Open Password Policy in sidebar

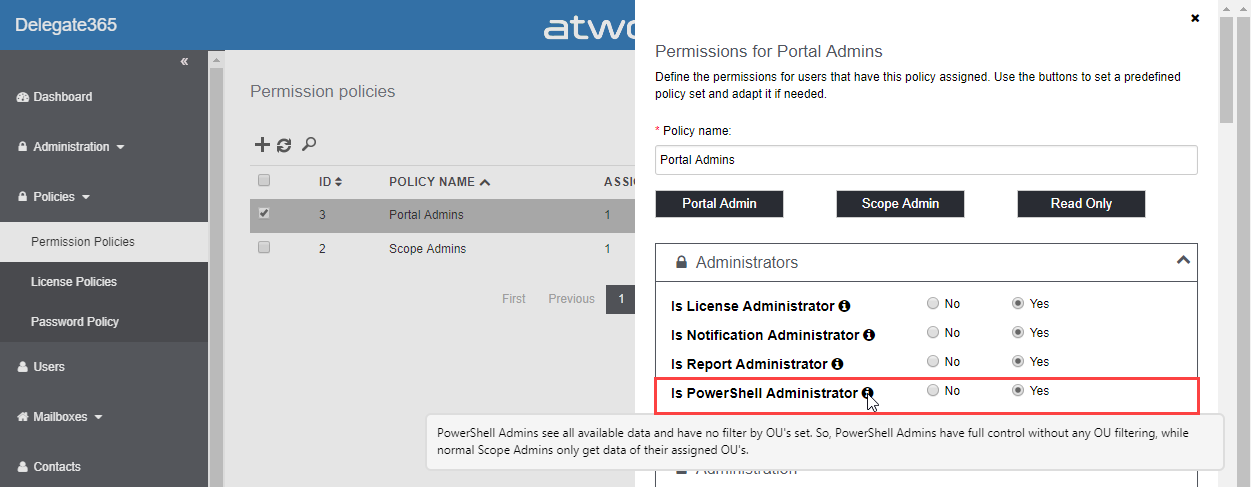pyautogui.click(x=75, y=322)
